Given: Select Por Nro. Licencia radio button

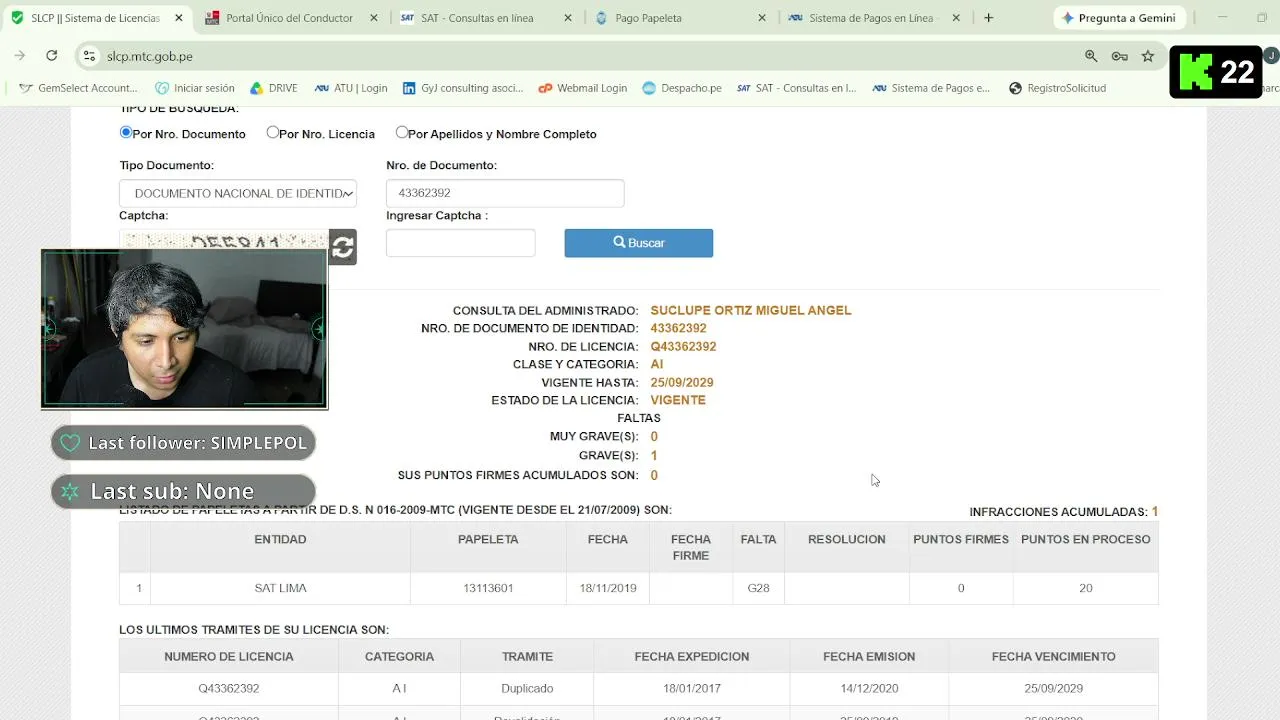Looking at the screenshot, I should (273, 132).
